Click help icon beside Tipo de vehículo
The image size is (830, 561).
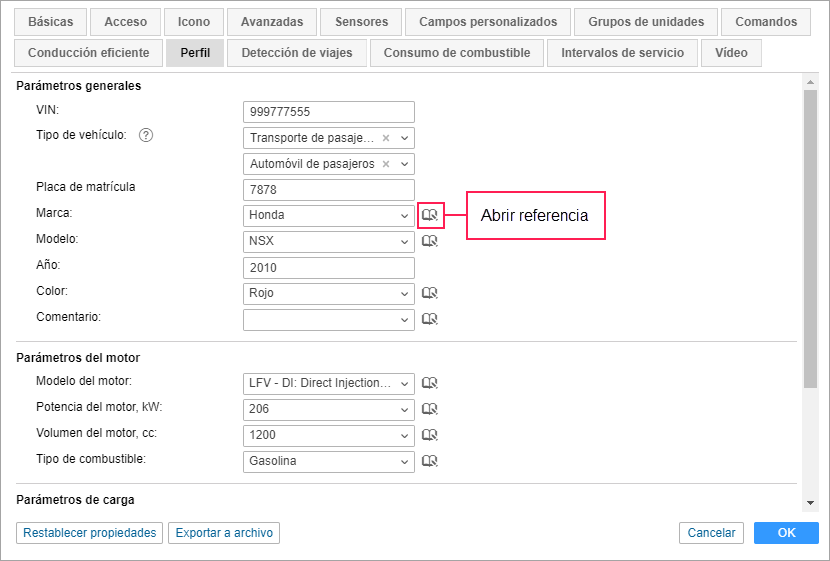146,136
